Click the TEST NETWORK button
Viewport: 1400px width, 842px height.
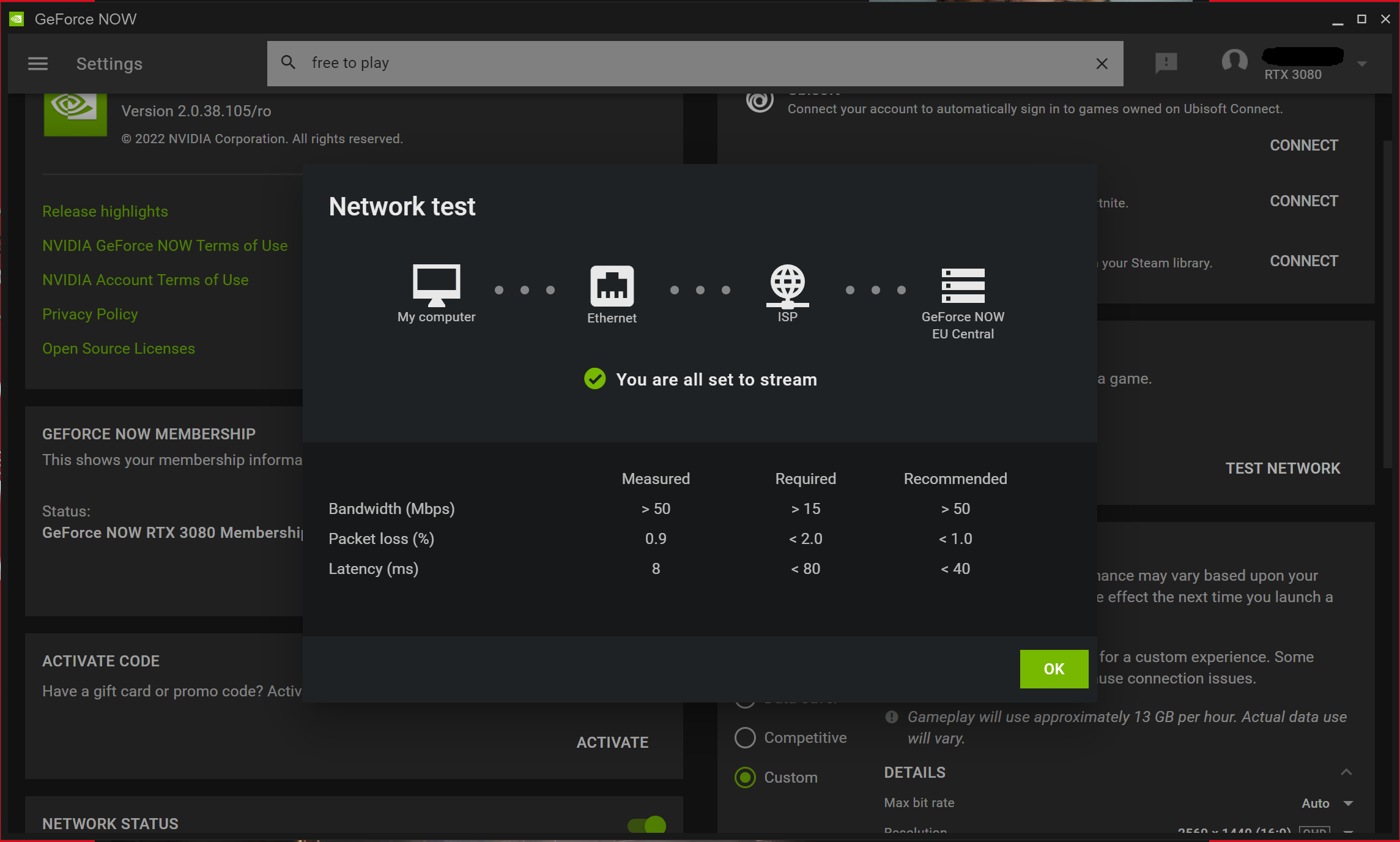point(1283,469)
